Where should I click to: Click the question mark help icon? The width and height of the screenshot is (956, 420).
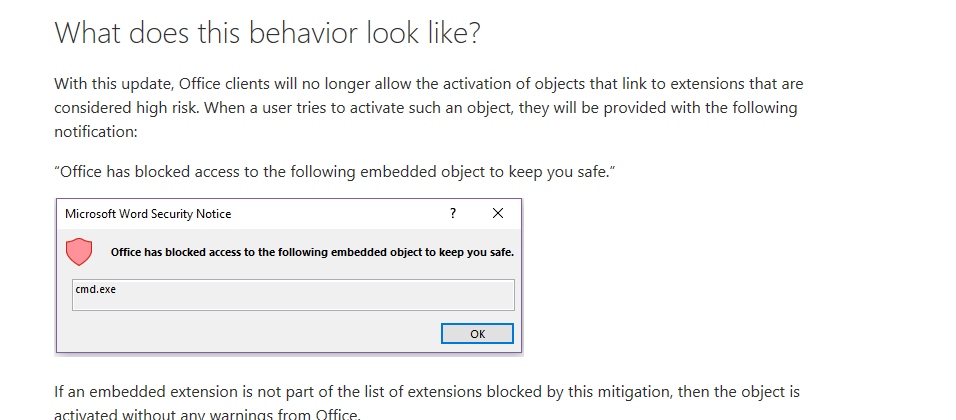click(x=452, y=213)
